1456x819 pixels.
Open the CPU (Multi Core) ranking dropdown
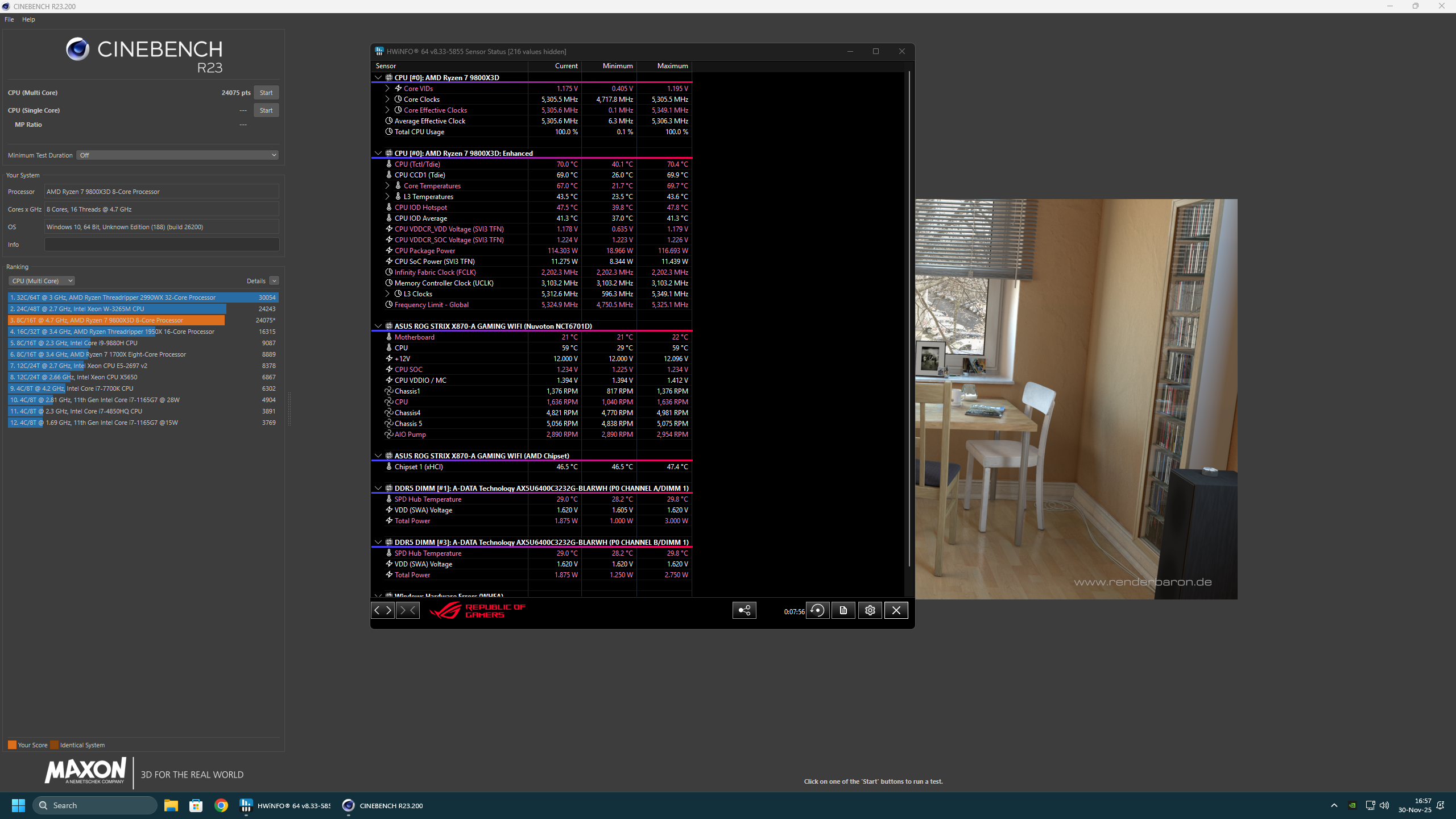point(42,281)
